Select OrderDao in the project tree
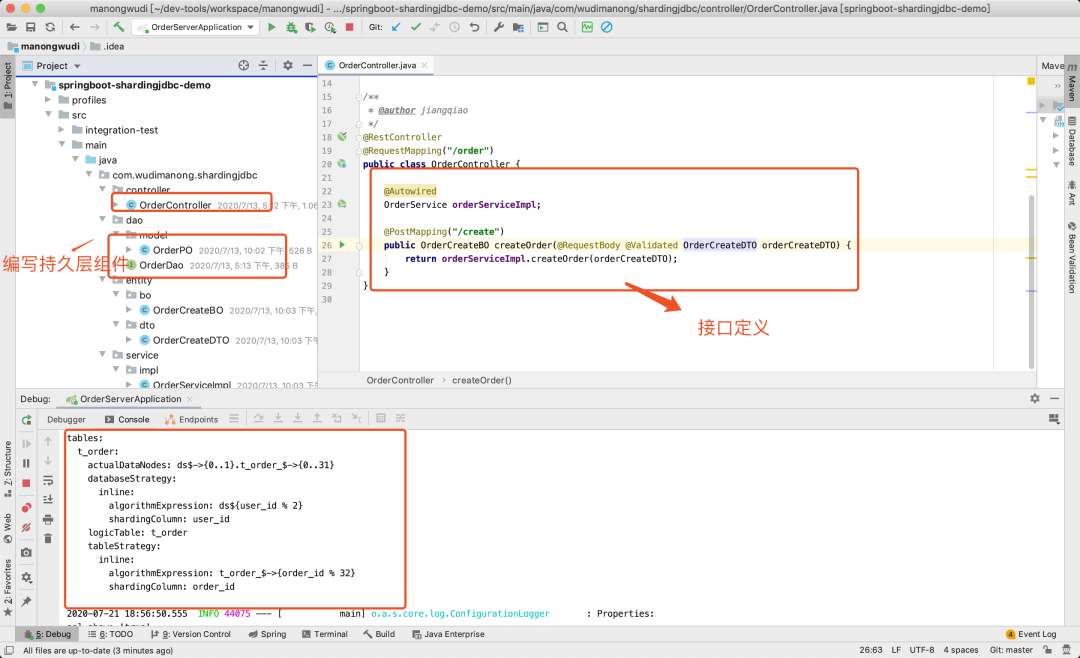 tap(160, 265)
